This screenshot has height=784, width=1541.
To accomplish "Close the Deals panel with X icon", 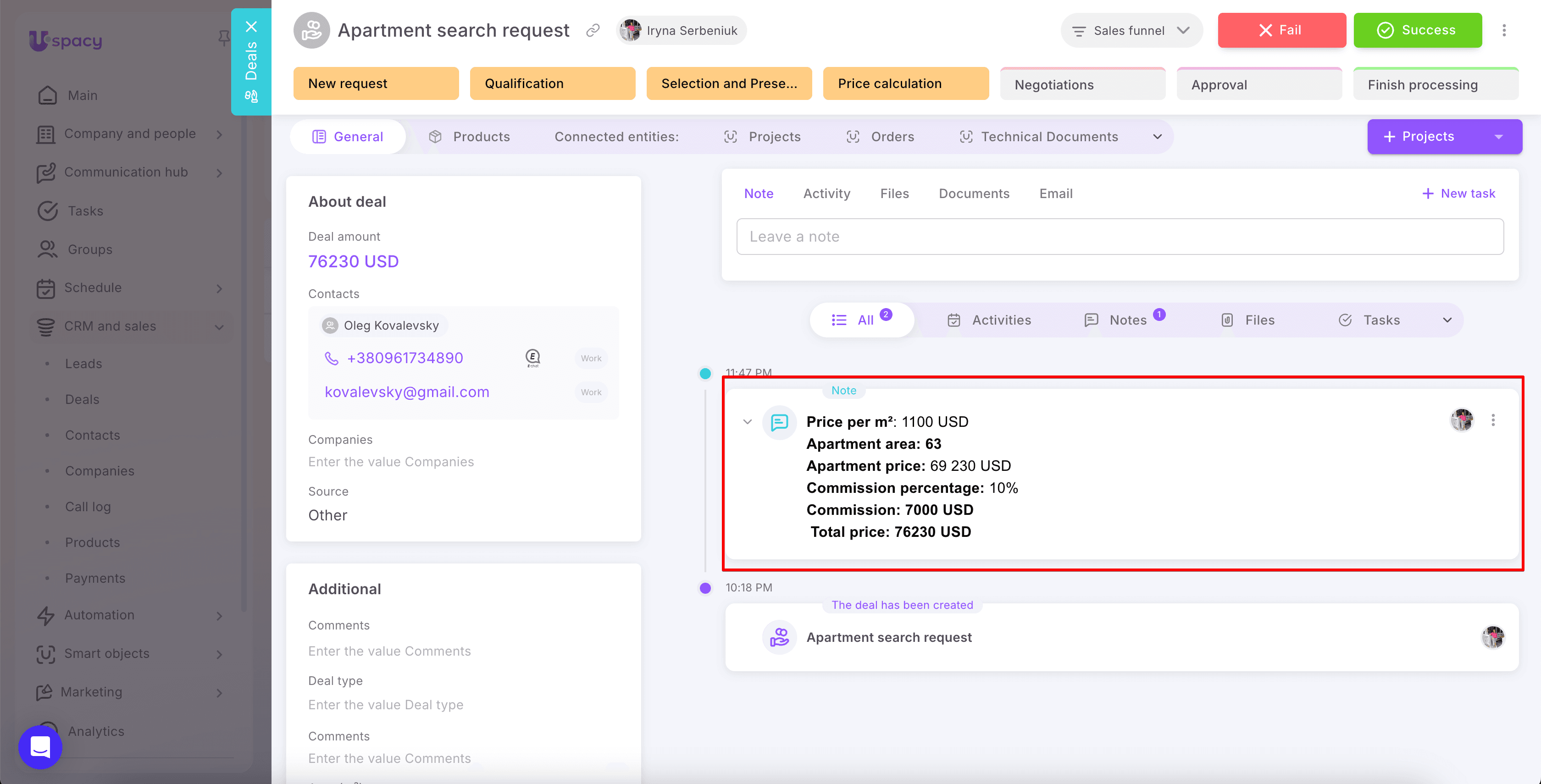I will point(251,27).
